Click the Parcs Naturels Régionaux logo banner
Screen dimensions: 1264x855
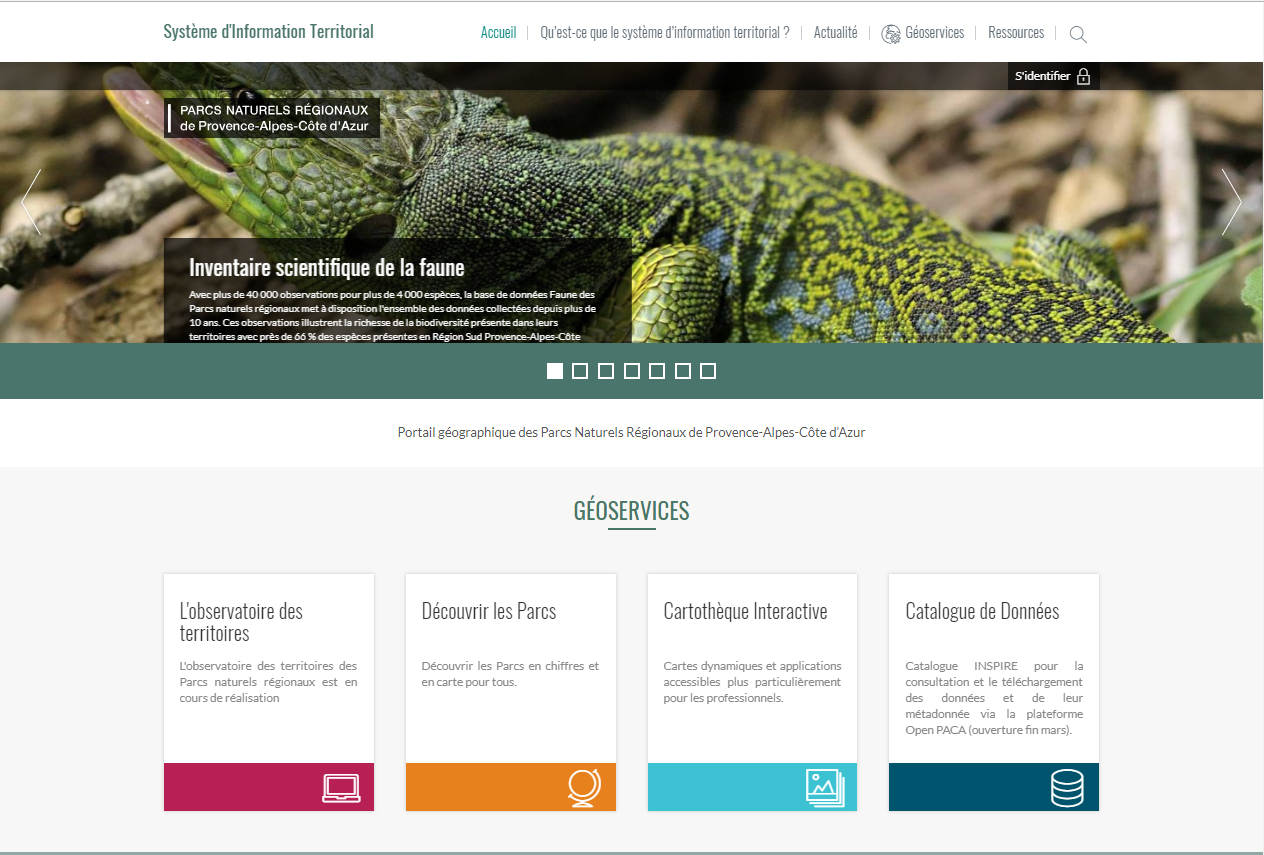[x=272, y=118]
